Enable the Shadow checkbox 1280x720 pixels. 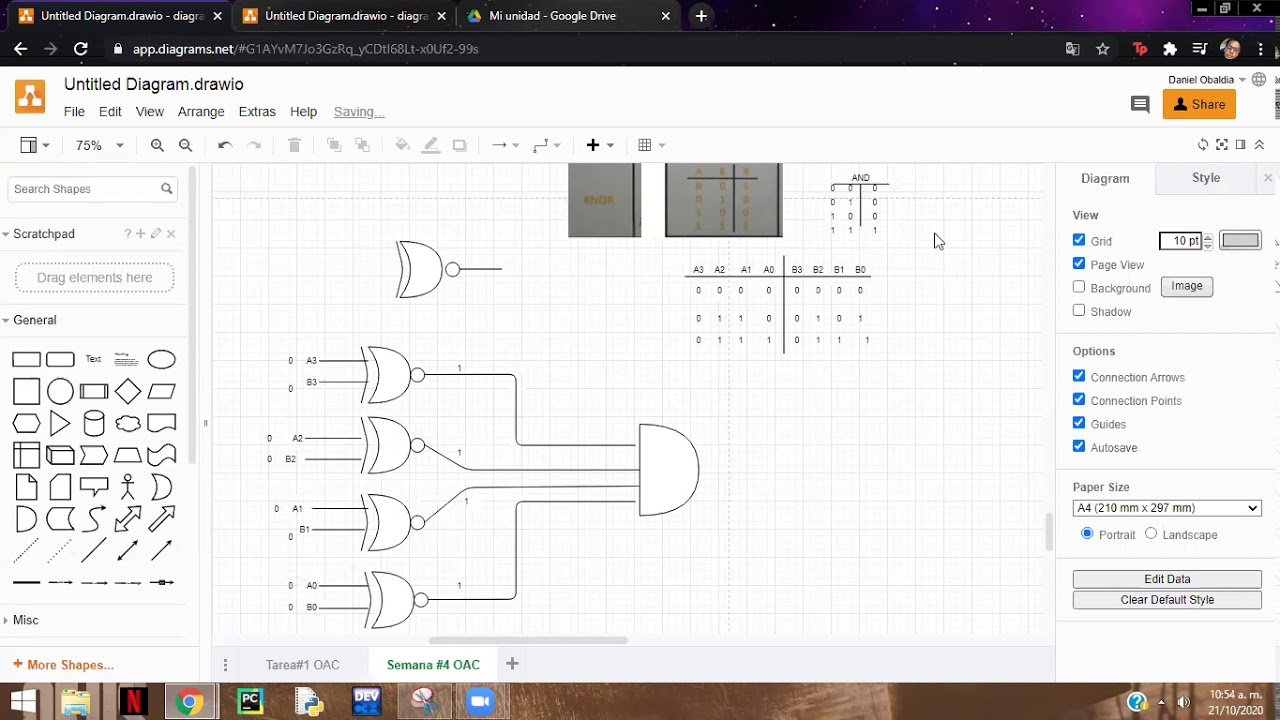[1079, 311]
